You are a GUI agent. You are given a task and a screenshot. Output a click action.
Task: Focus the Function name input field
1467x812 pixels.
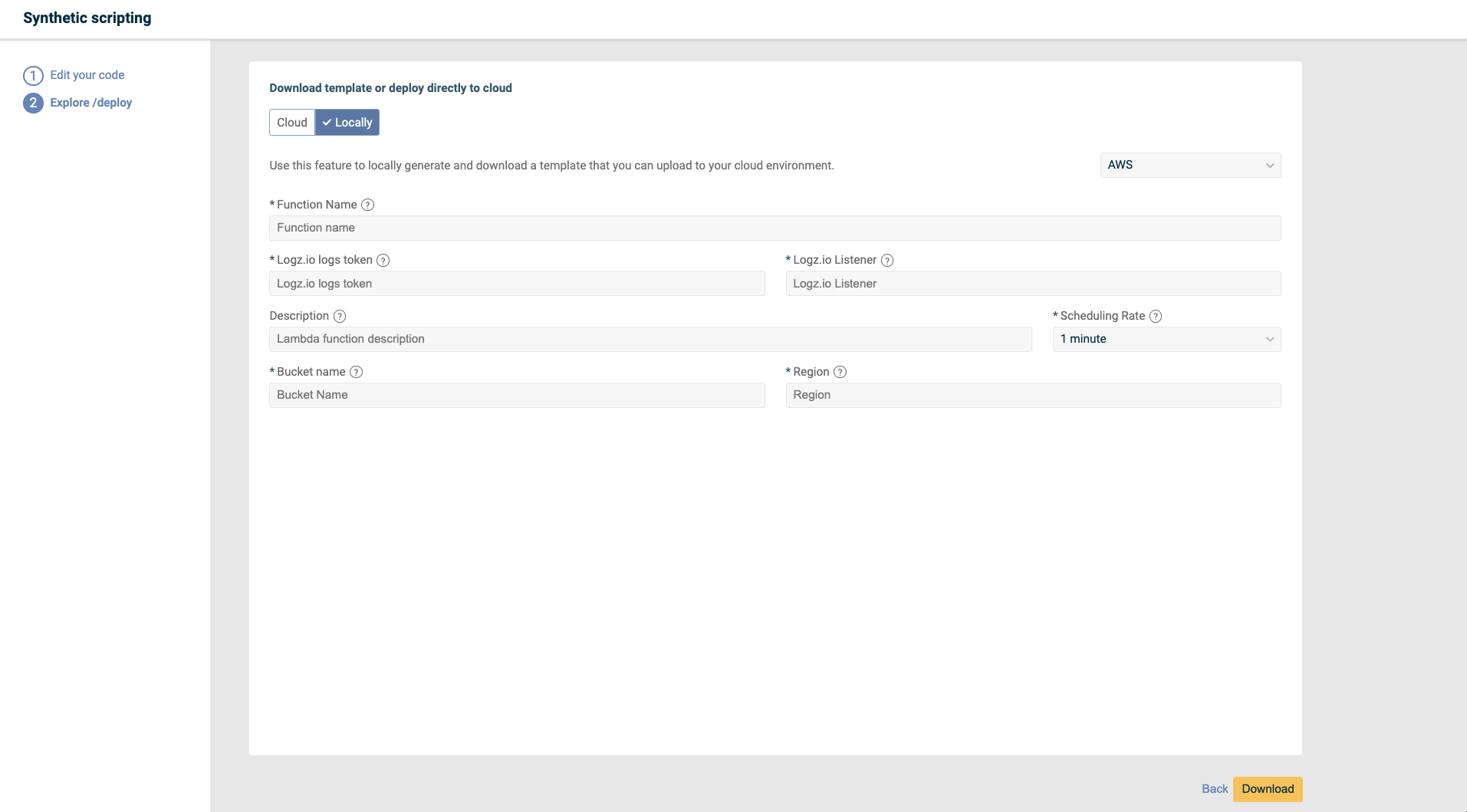pyautogui.click(x=775, y=228)
